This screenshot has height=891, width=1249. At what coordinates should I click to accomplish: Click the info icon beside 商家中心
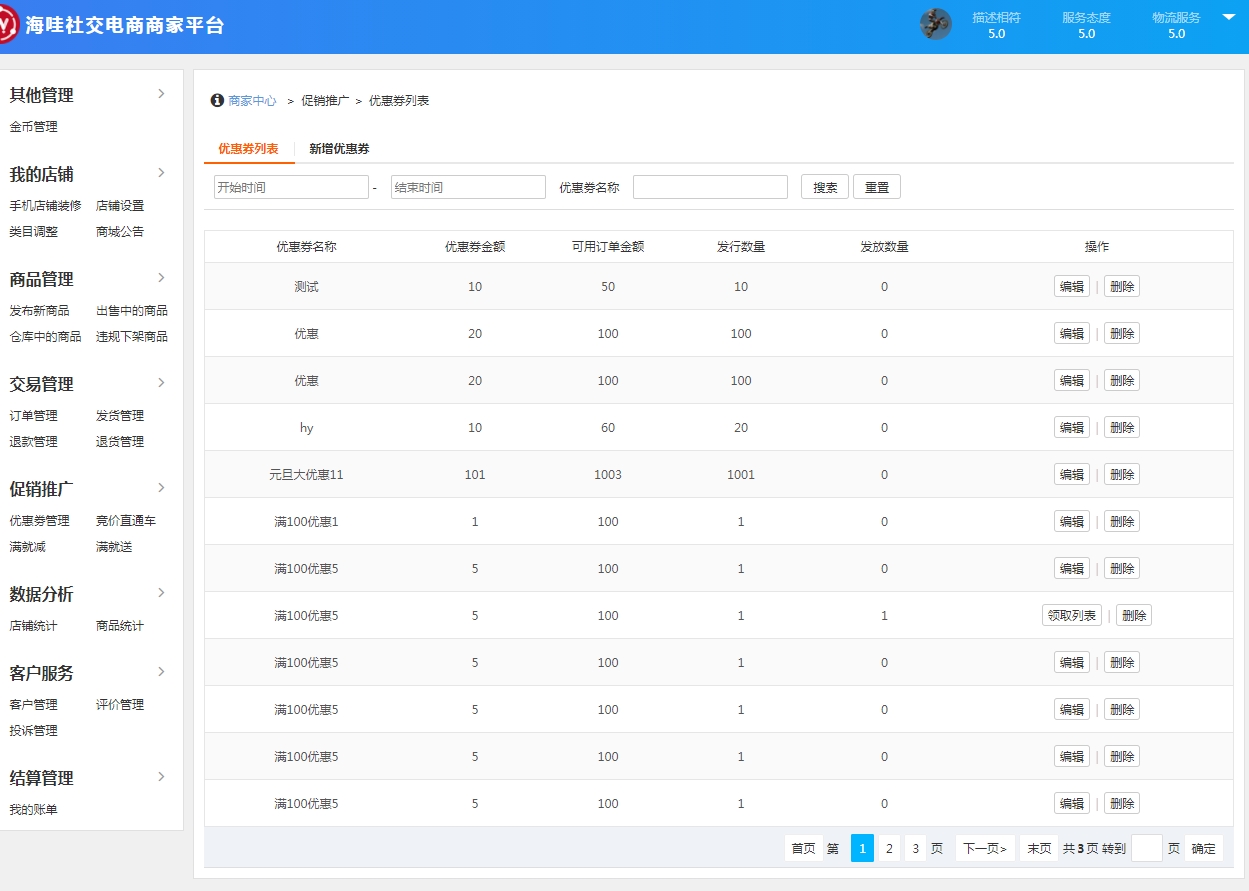coord(217,100)
